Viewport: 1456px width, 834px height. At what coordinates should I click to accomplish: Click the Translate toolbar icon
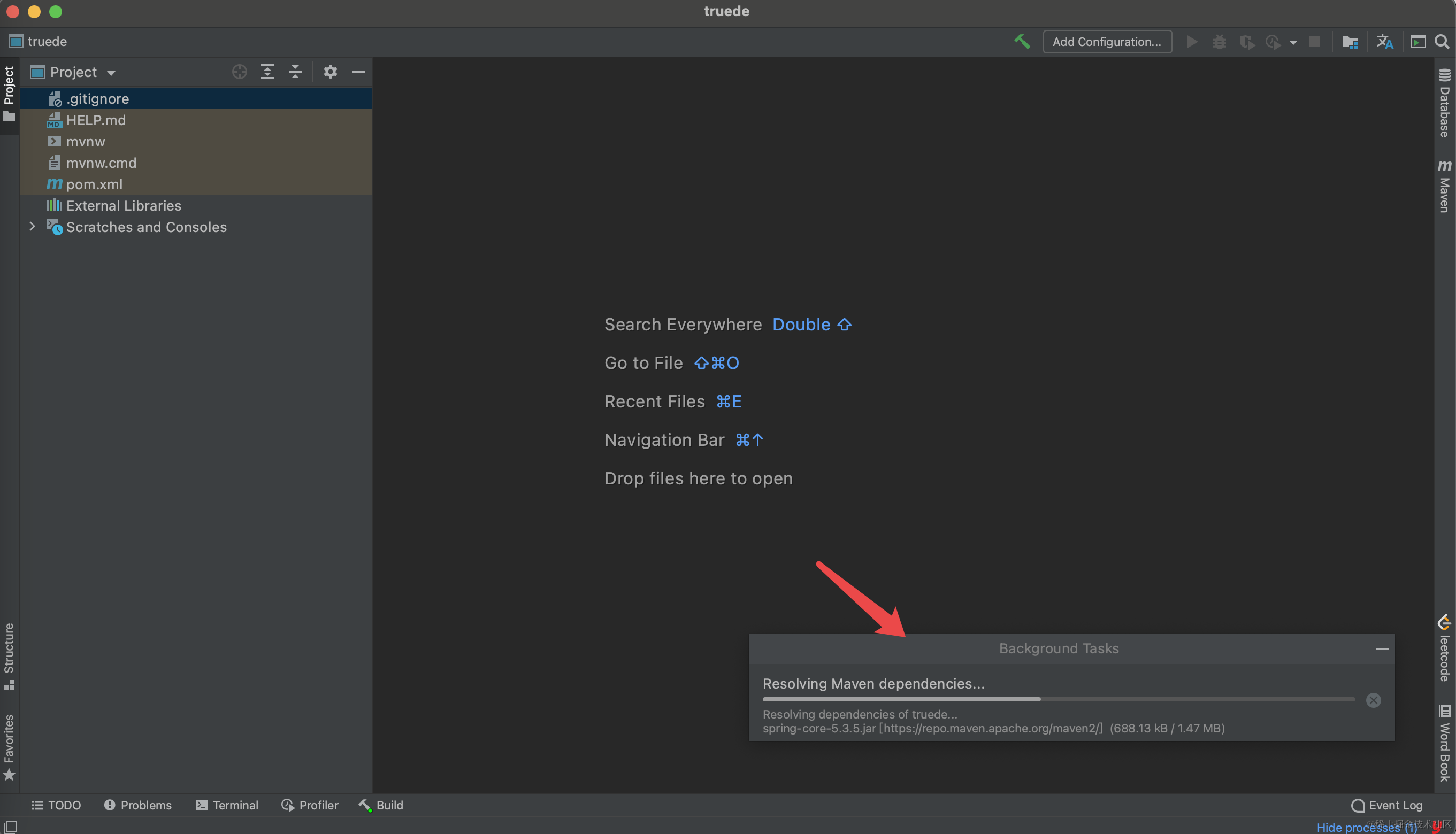pos(1384,42)
